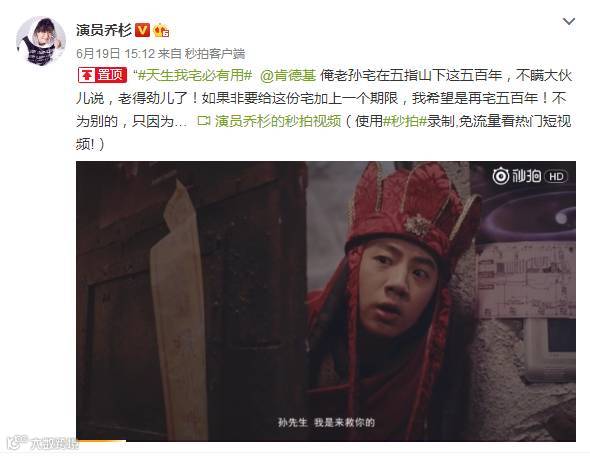This screenshot has width=590, height=456.
Task: Play the embedded video of red-hatted character
Action: tap(326, 301)
